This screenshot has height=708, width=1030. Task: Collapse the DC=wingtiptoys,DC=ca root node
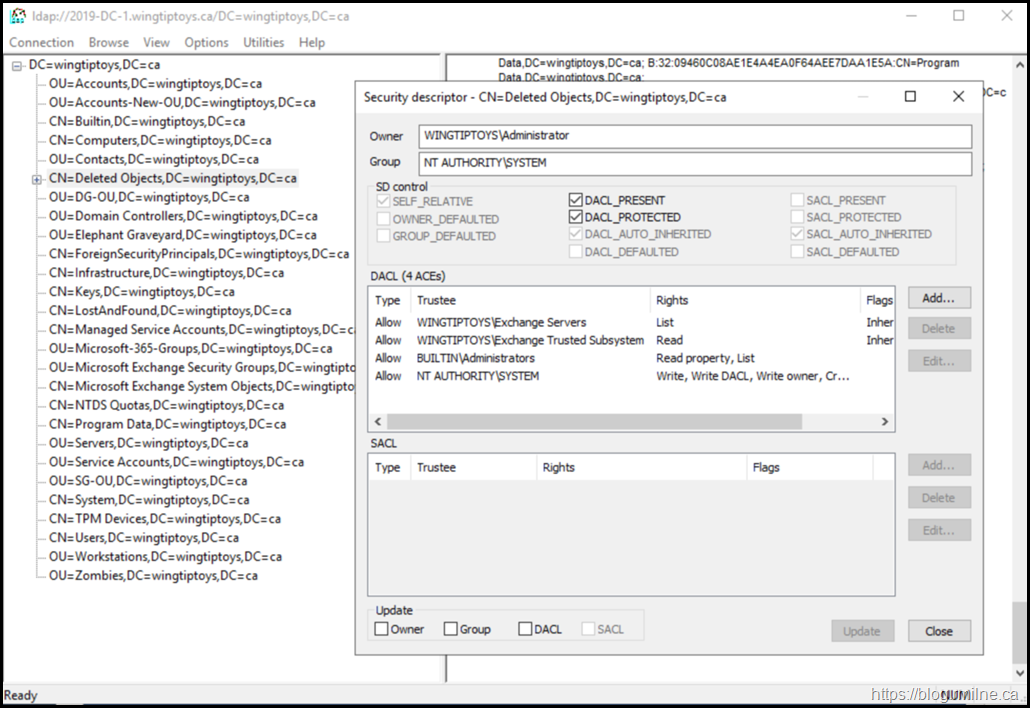[17, 65]
